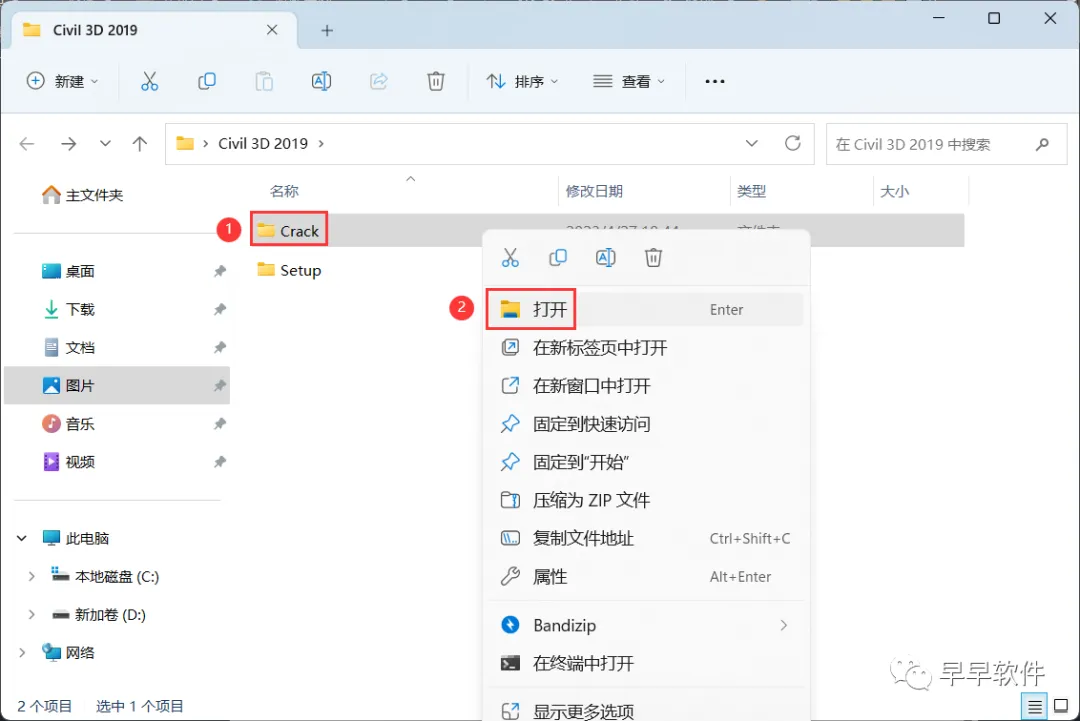Select the Civil 3D 2019 tab

(x=155, y=30)
